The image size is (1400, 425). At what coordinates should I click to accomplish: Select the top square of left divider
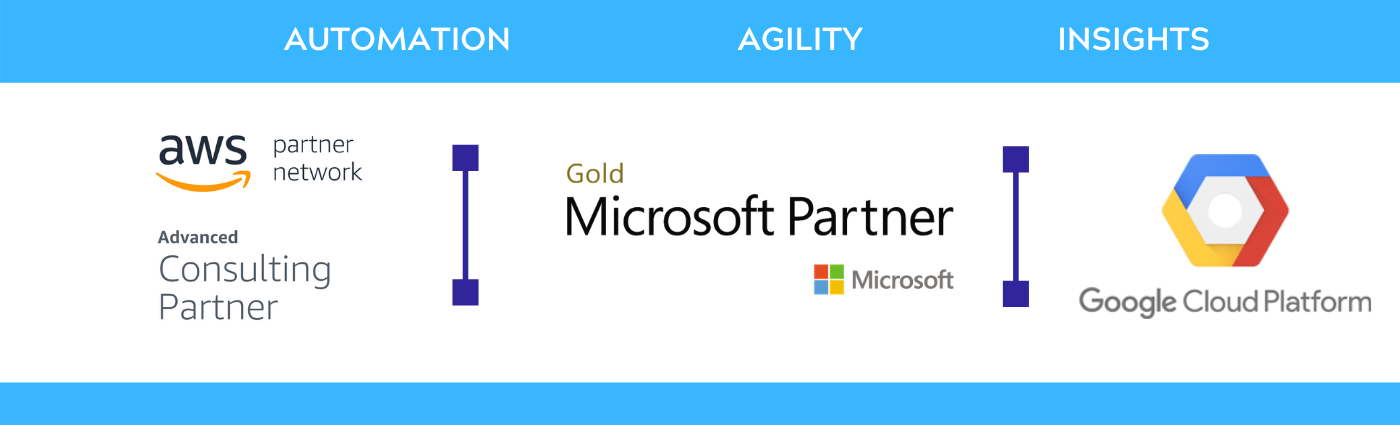click(x=466, y=158)
